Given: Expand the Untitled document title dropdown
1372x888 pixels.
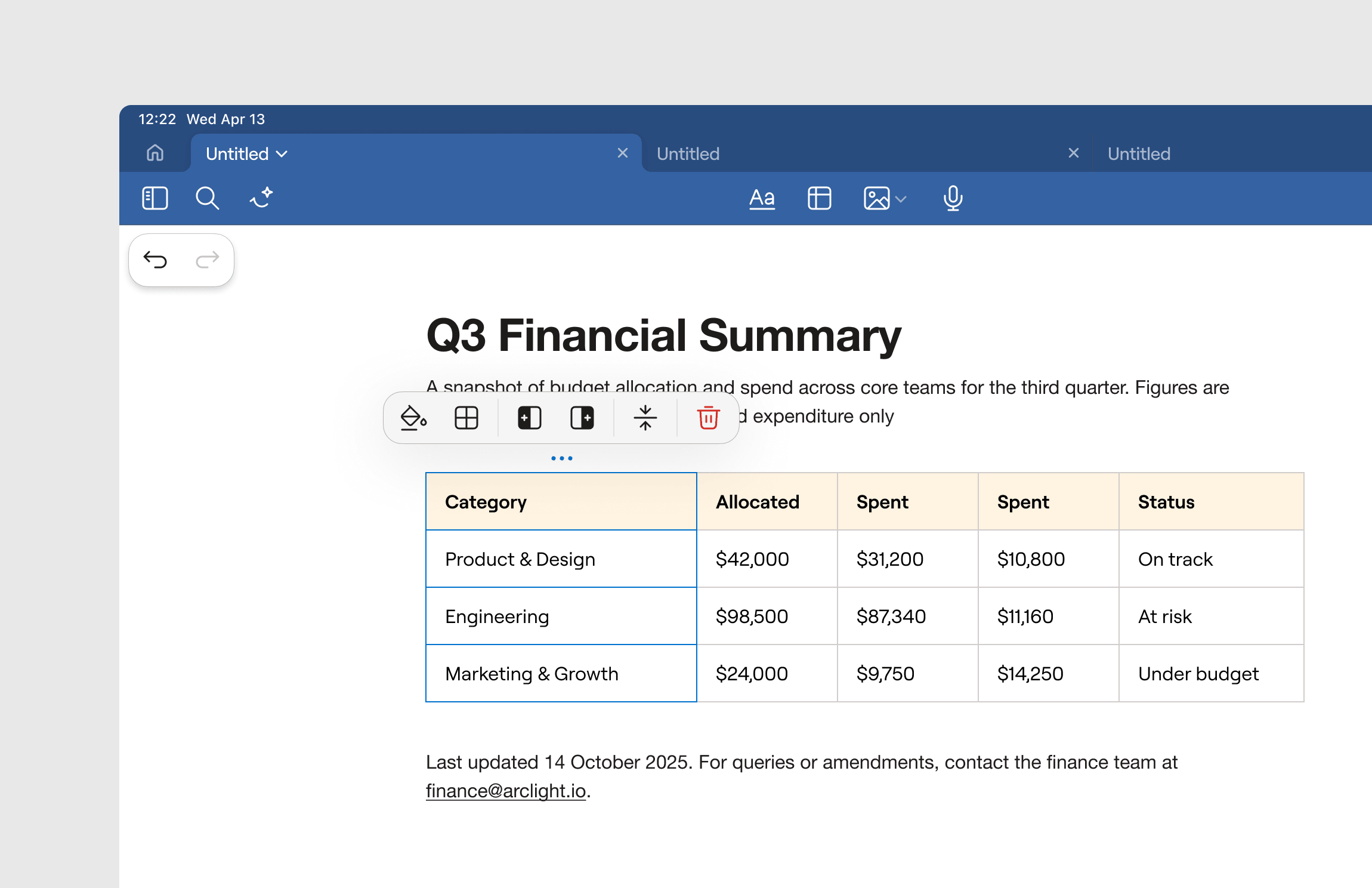Looking at the screenshot, I should pos(282,154).
